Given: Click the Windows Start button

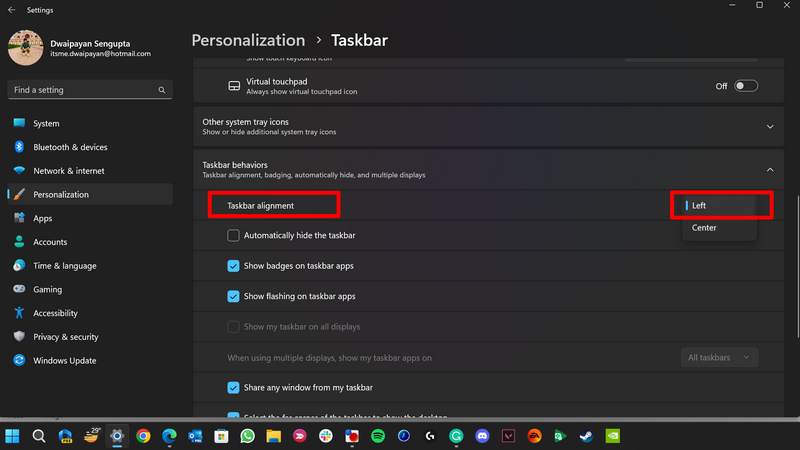Looking at the screenshot, I should (13, 436).
